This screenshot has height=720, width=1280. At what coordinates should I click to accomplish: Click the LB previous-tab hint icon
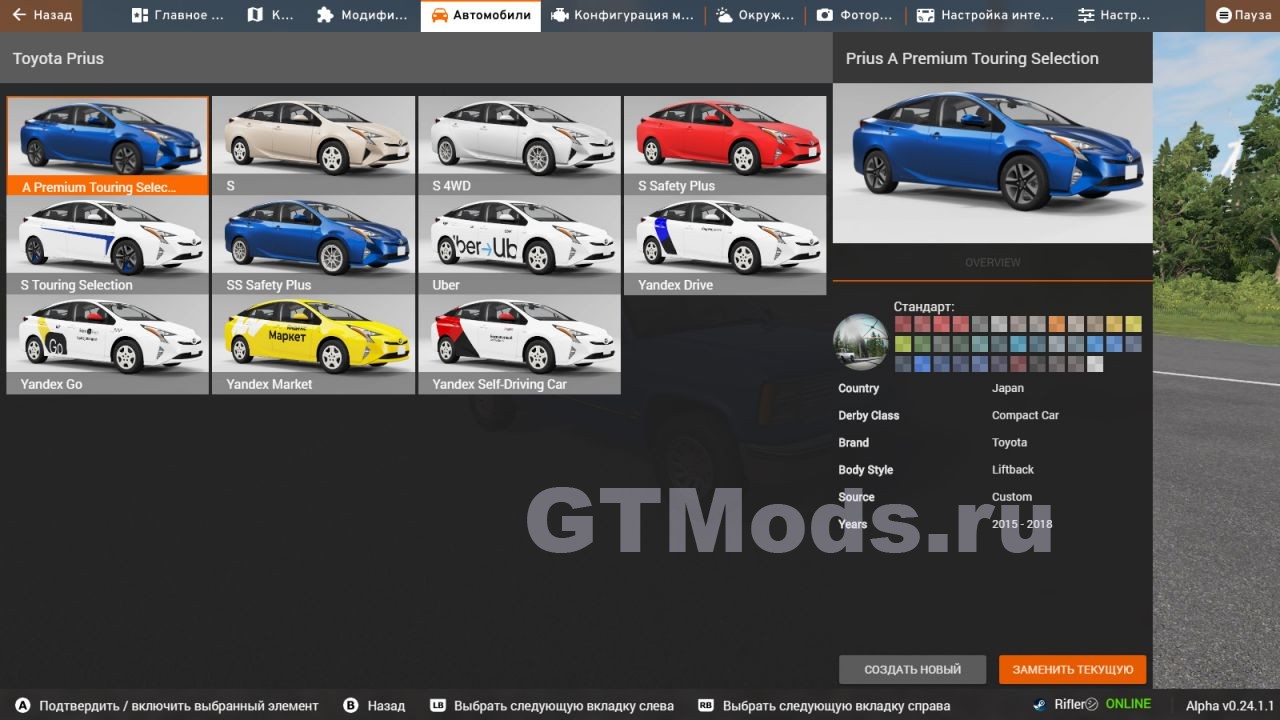coord(438,706)
